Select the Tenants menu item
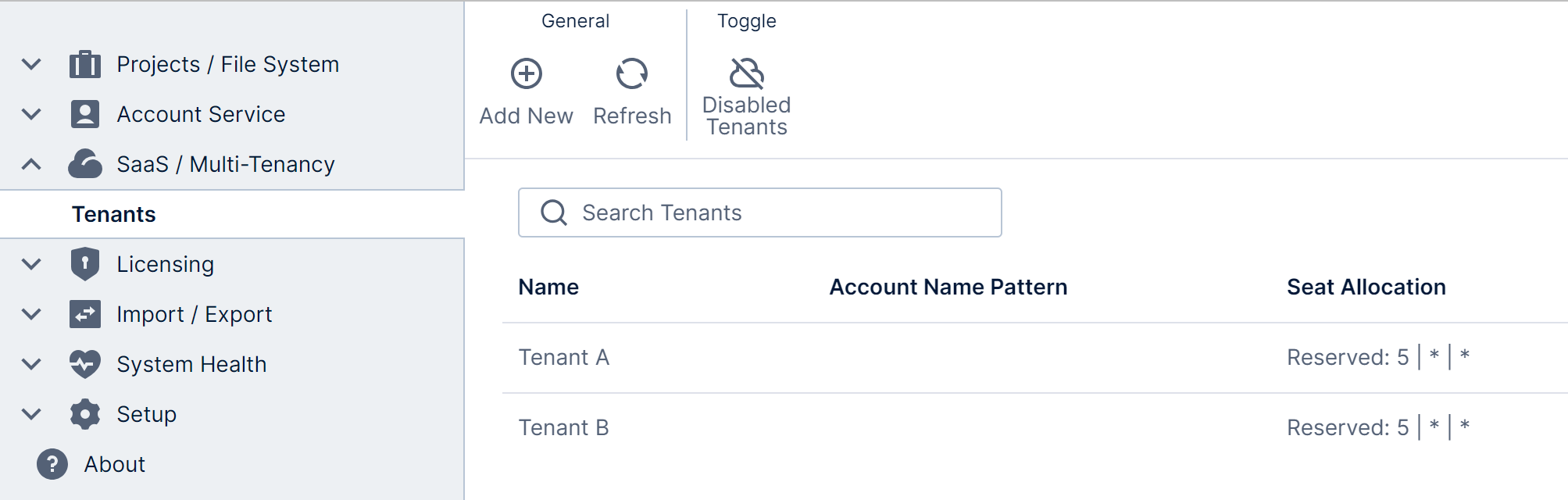1568x500 pixels. pos(114,214)
